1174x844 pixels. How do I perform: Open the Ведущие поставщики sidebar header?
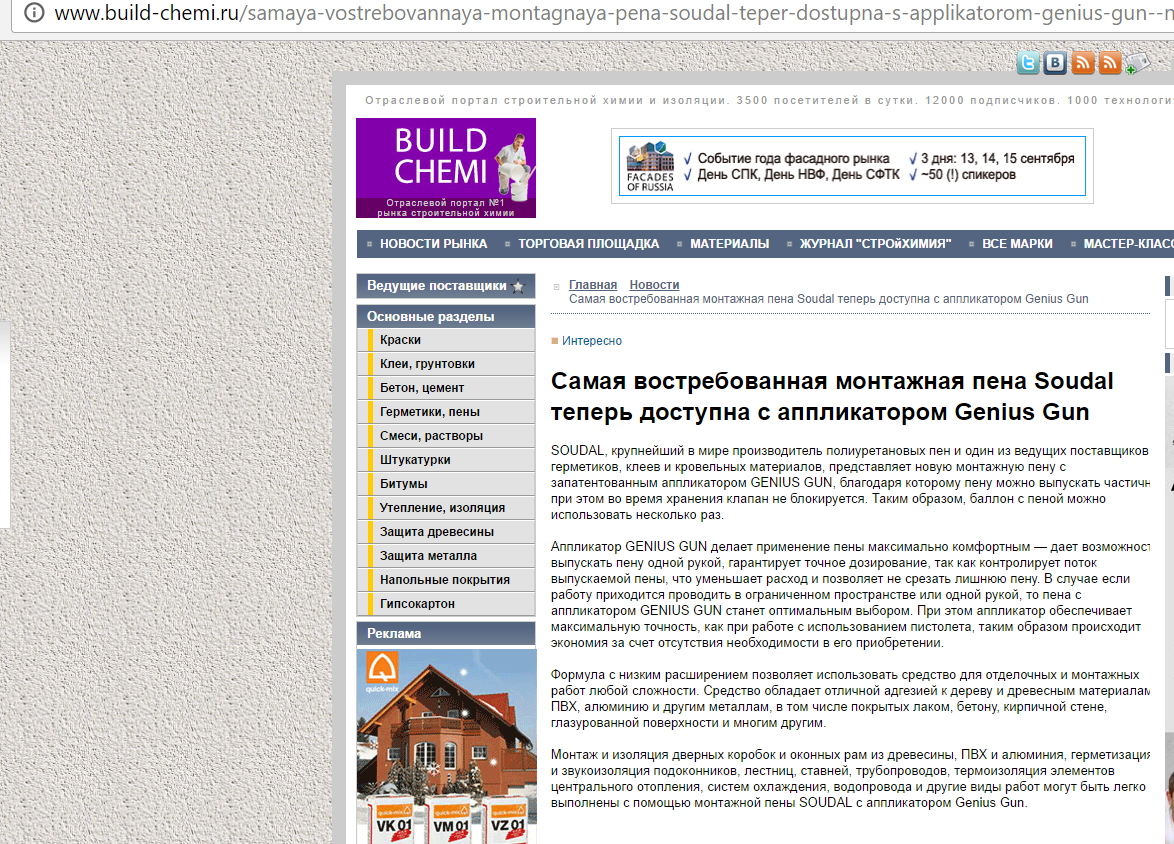click(446, 286)
